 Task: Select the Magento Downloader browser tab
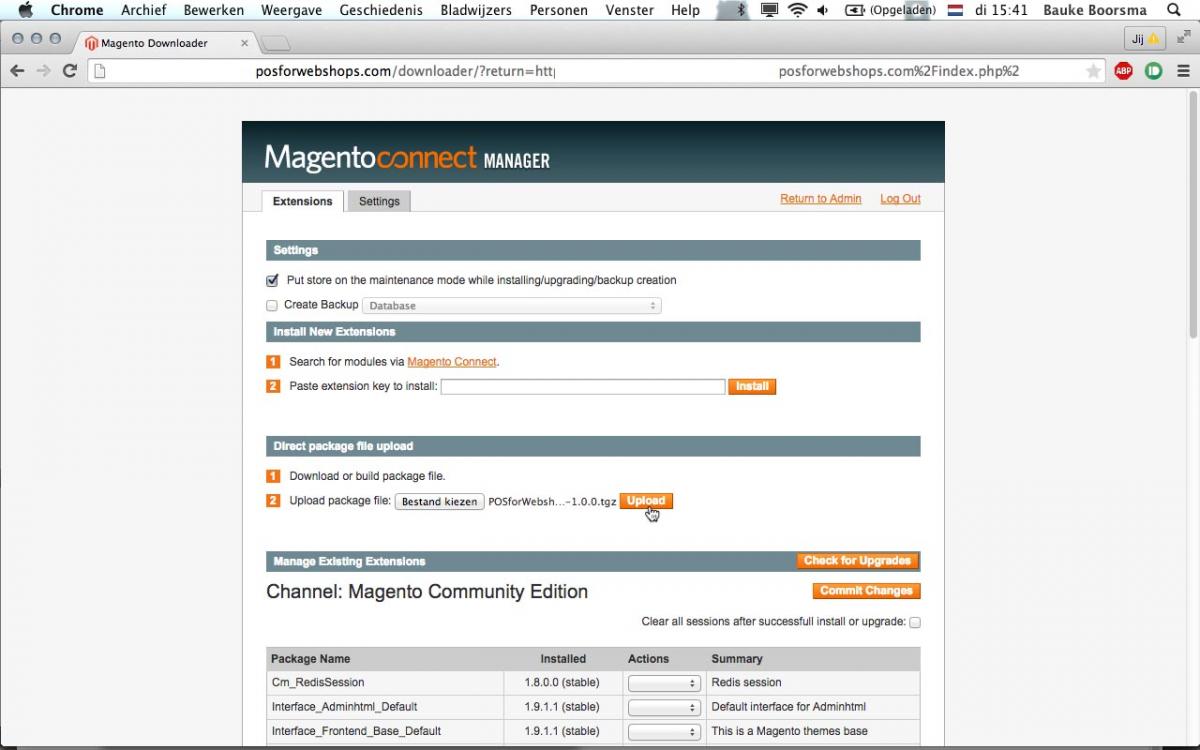point(164,43)
